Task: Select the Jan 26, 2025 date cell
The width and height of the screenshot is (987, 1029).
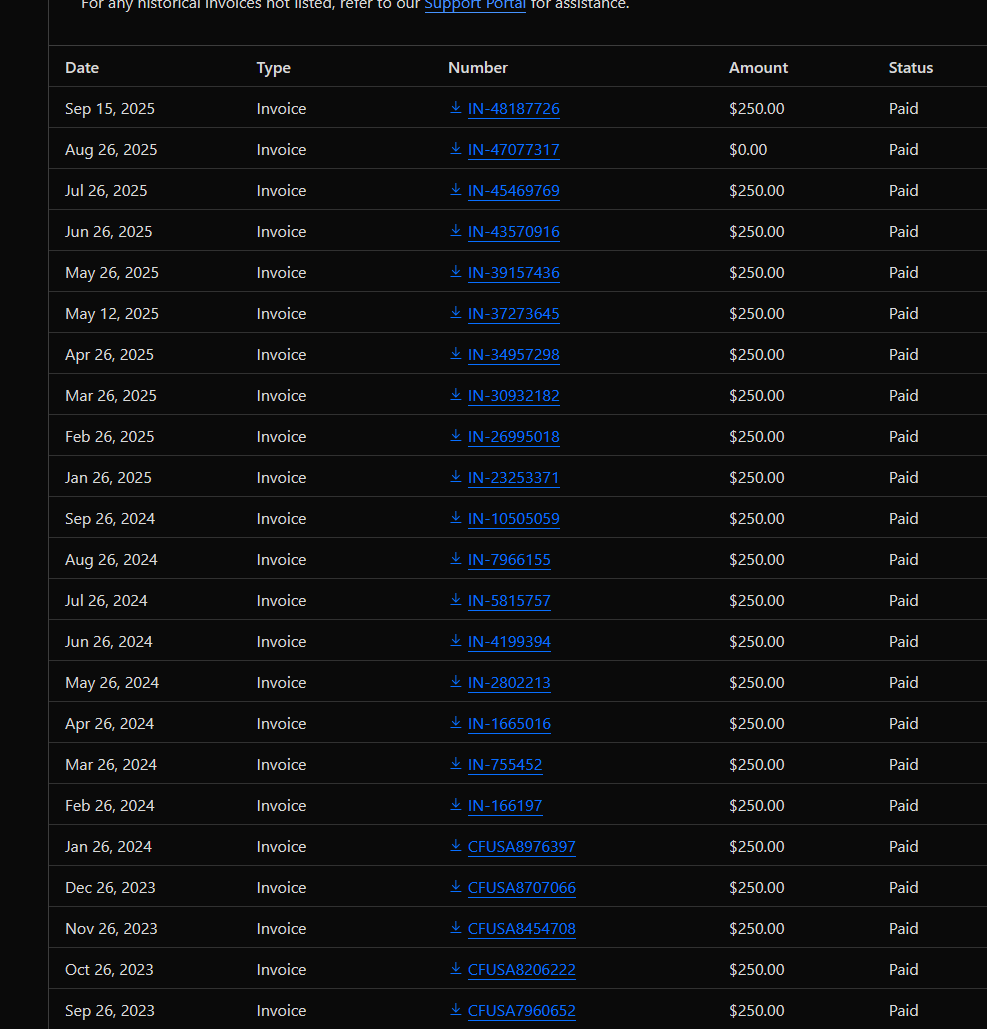Action: (108, 478)
